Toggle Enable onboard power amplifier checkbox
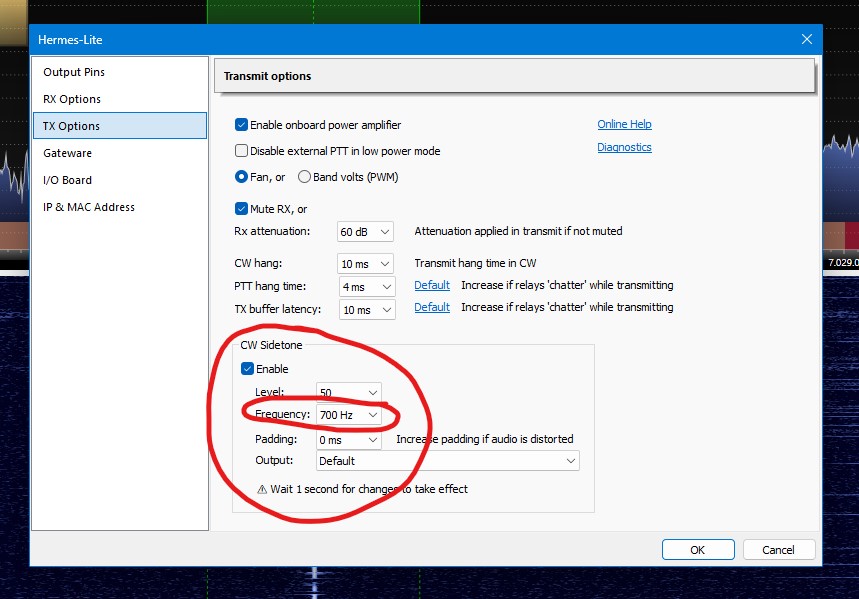Image resolution: width=859 pixels, height=599 pixels. (x=241, y=125)
